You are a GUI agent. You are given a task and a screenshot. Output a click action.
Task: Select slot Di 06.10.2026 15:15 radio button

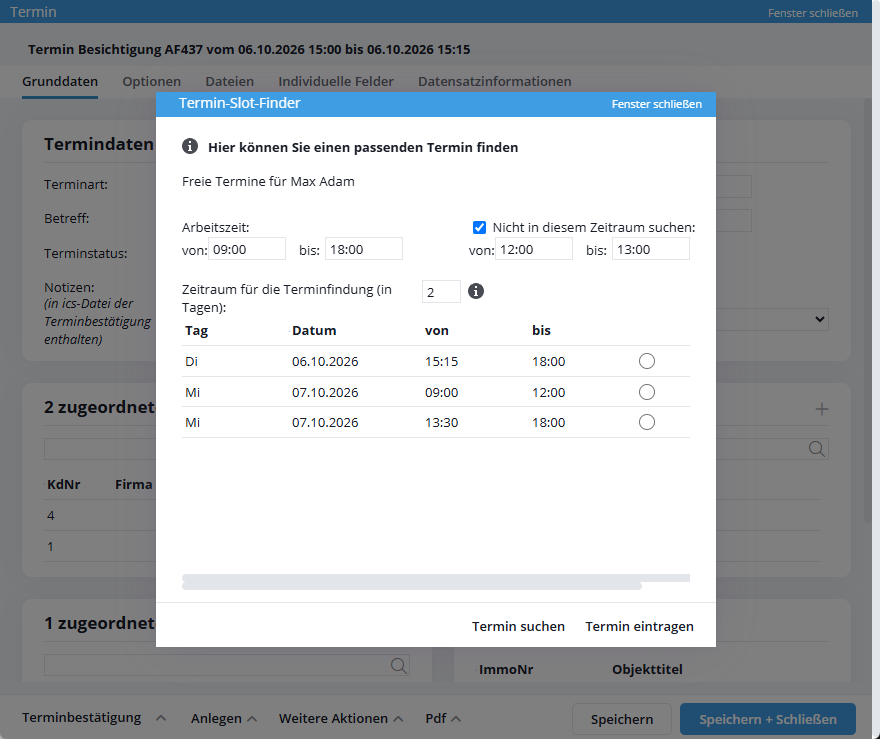click(x=647, y=361)
